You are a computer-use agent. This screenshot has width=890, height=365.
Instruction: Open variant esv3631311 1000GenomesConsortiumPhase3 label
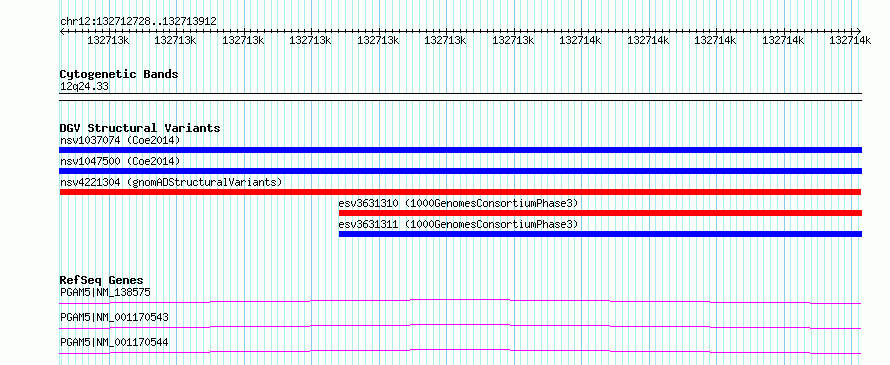point(458,224)
